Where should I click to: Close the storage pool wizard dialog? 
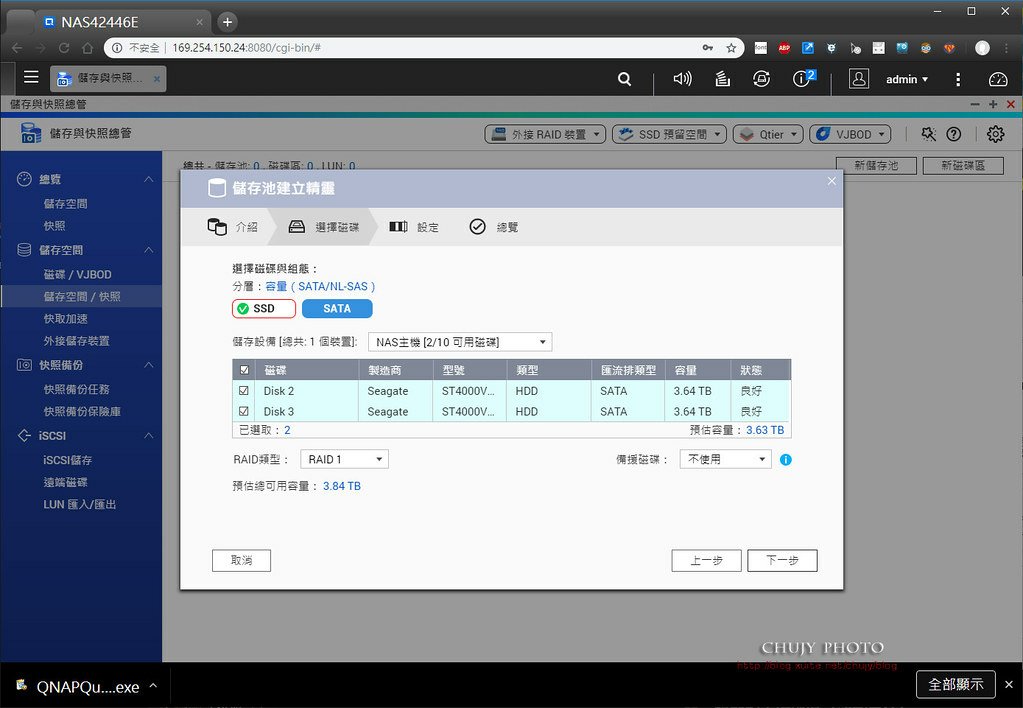coord(832,181)
